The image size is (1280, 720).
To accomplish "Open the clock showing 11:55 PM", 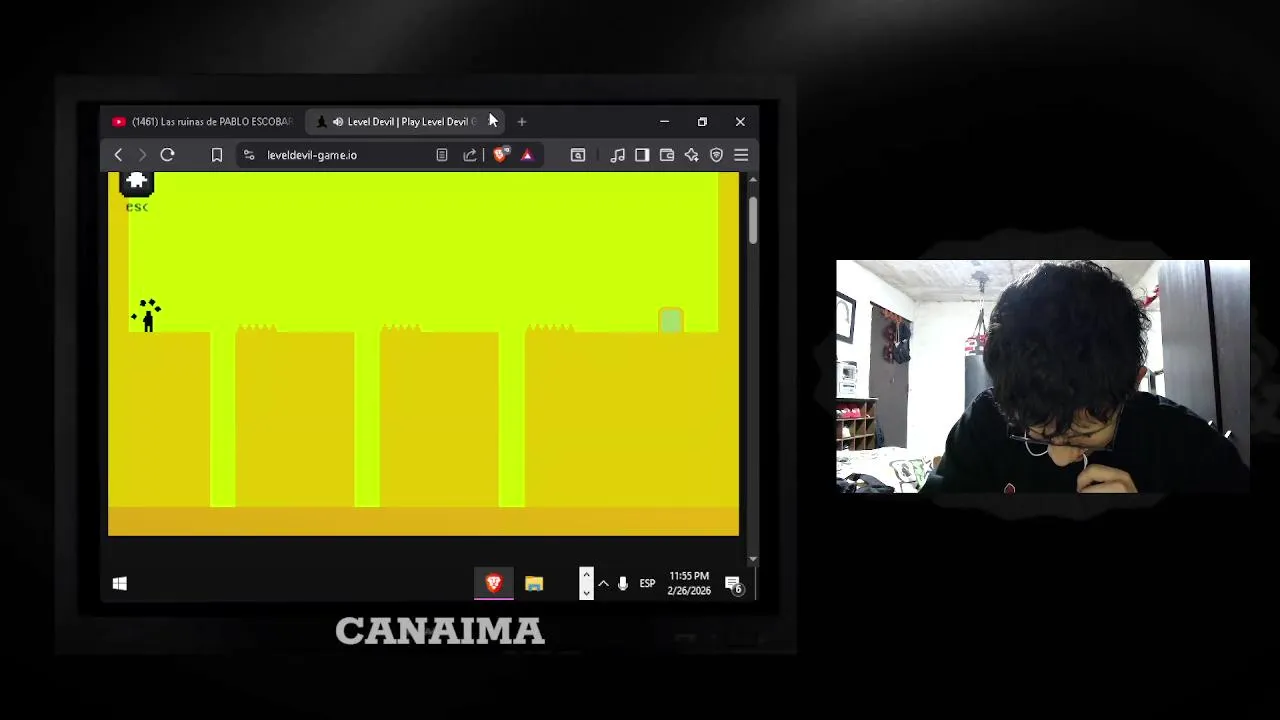I will (x=689, y=583).
